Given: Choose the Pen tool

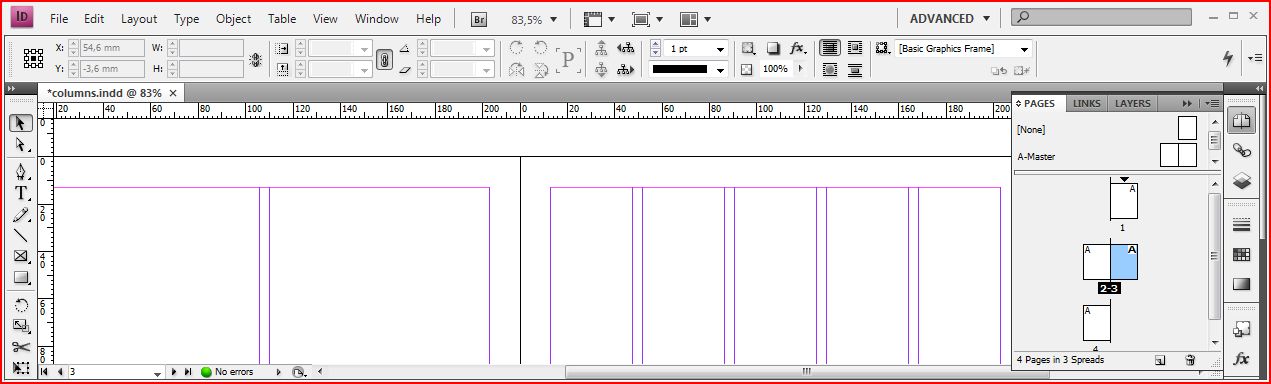Looking at the screenshot, I should (x=21, y=172).
